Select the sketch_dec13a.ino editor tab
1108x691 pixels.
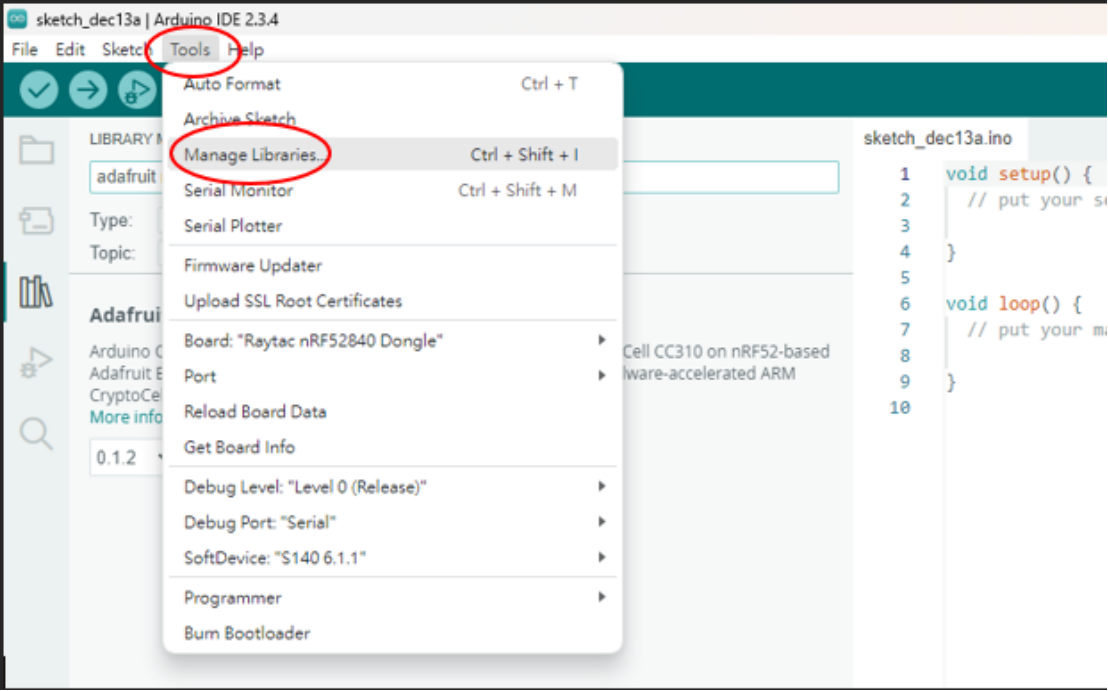point(938,138)
